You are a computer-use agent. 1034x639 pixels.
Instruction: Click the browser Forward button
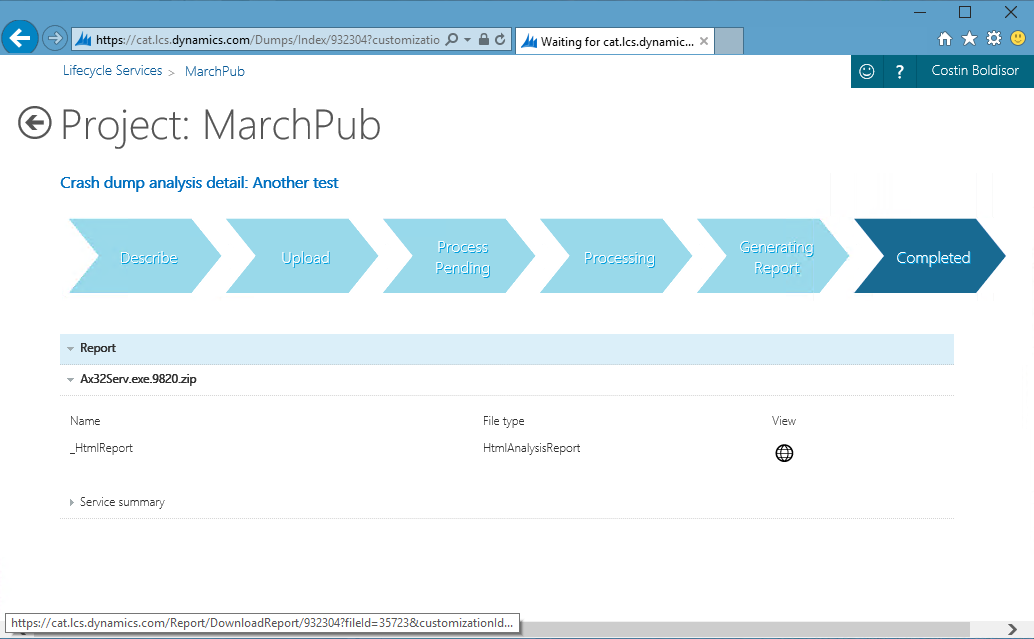(x=55, y=39)
